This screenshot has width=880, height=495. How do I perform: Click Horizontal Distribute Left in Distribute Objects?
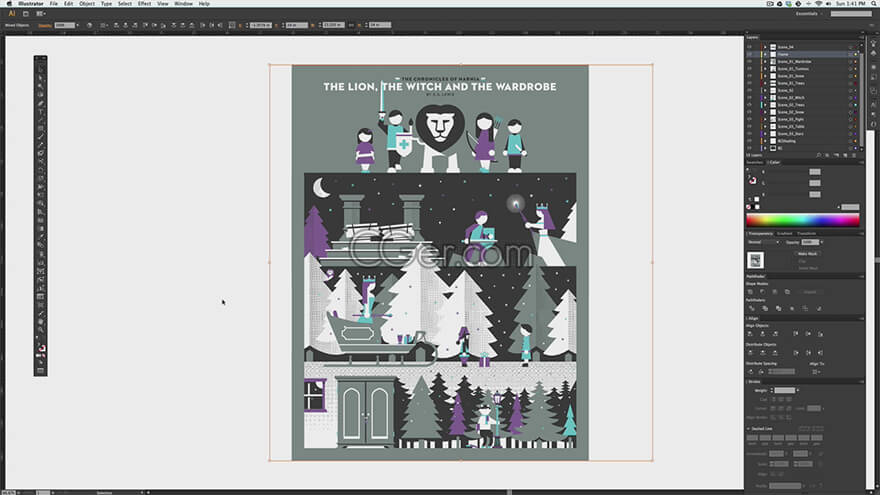pyautogui.click(x=796, y=352)
